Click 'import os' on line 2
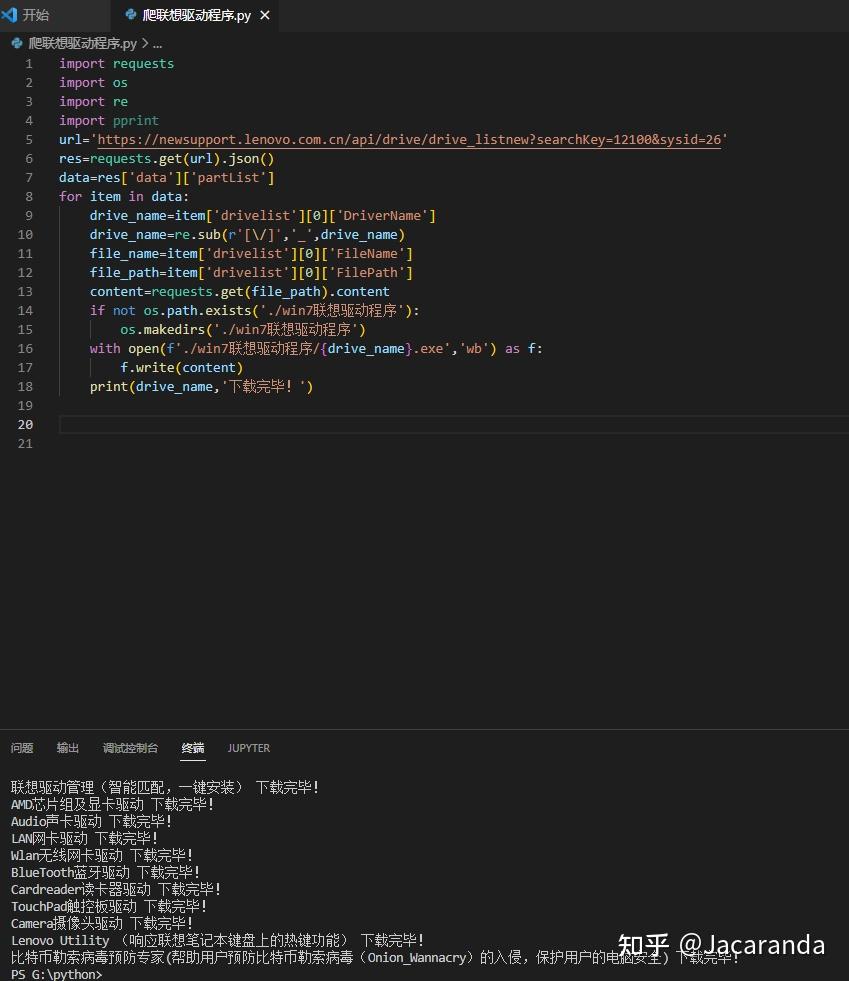Viewport: 849px width, 981px height. click(93, 83)
